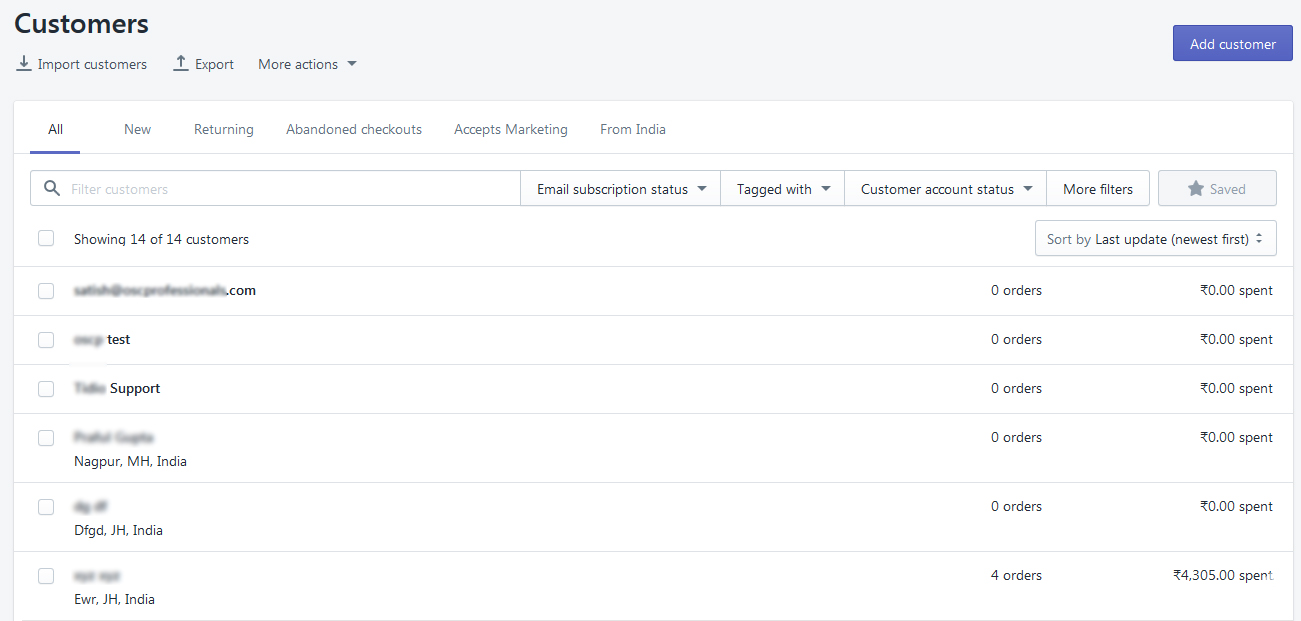Select checkbox for Dfgd, JH customer
The width and height of the screenshot is (1301, 621).
point(46,507)
